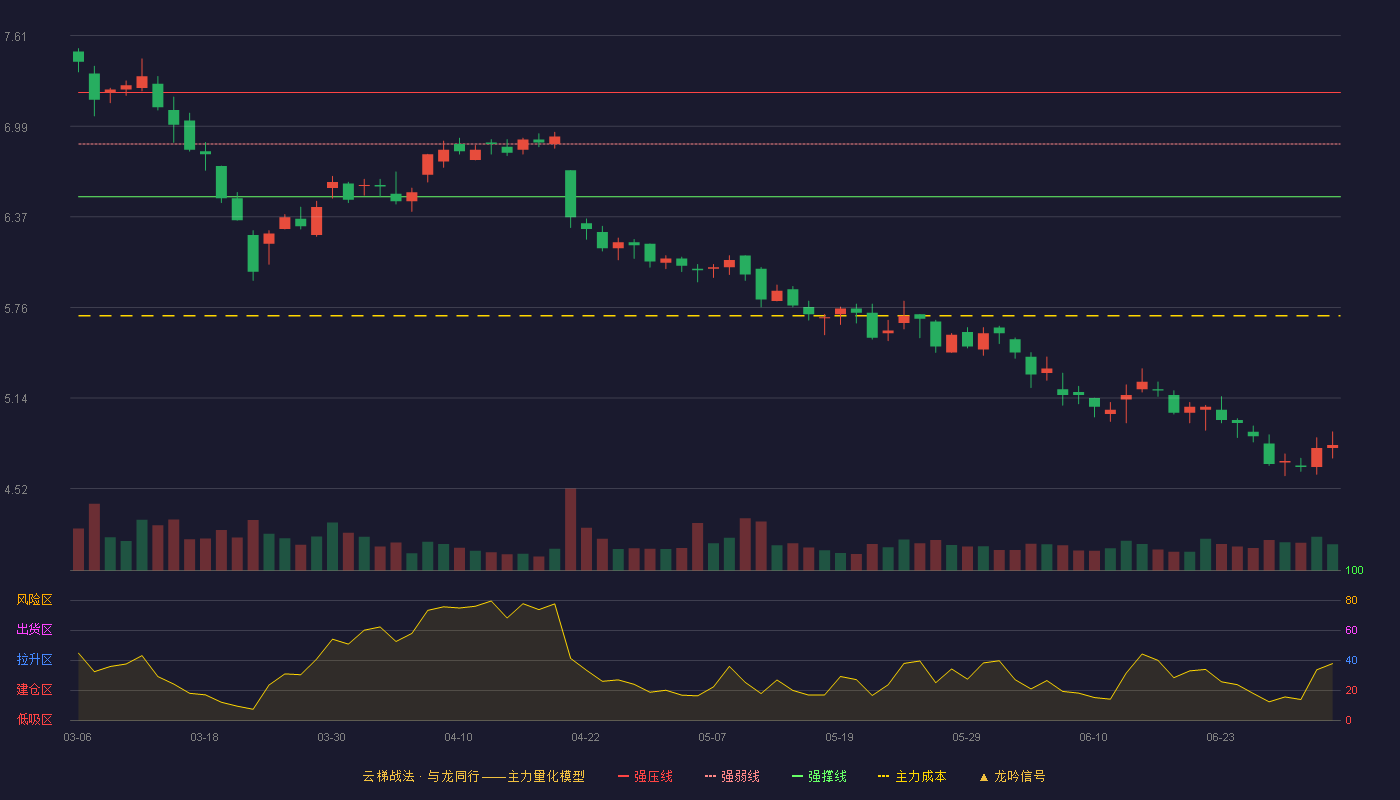Click the 04-22 date label
The width and height of the screenshot is (1400, 800).
point(585,737)
